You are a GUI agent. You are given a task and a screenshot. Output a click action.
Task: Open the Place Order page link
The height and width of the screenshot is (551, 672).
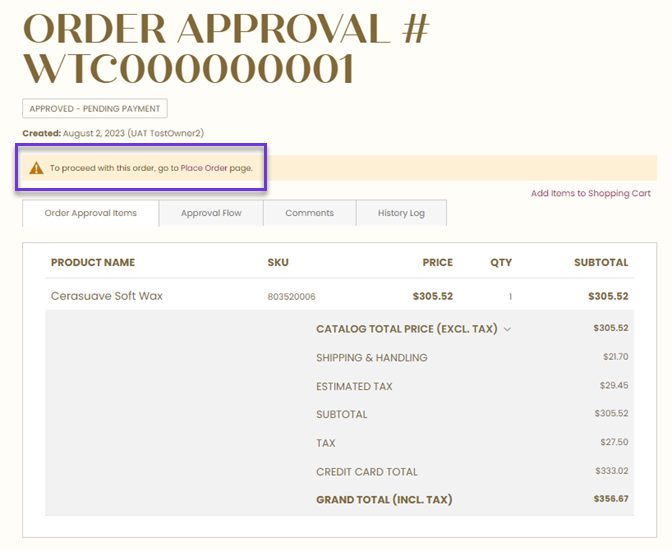[x=204, y=168]
